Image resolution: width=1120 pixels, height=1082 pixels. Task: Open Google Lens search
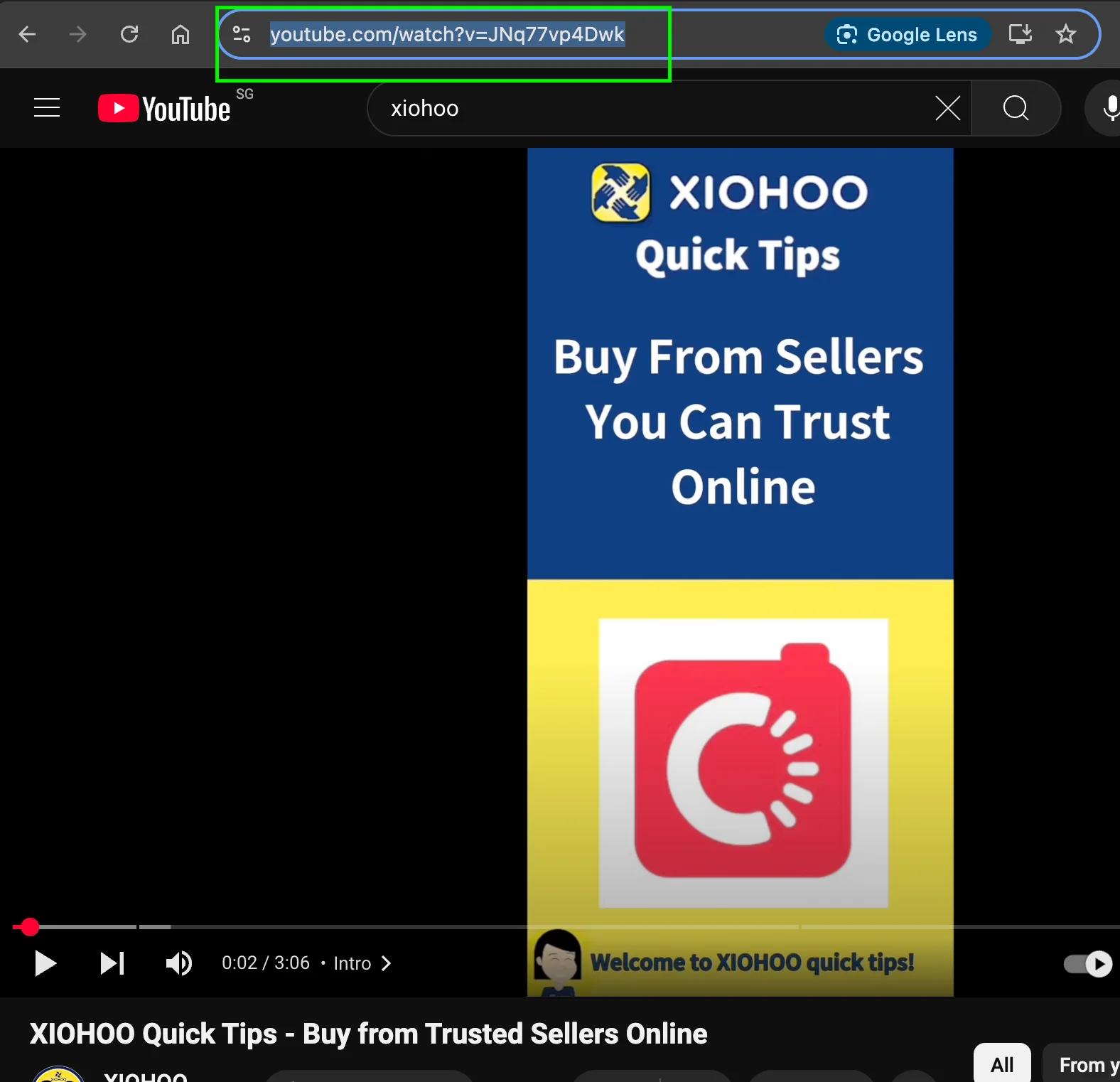click(908, 35)
